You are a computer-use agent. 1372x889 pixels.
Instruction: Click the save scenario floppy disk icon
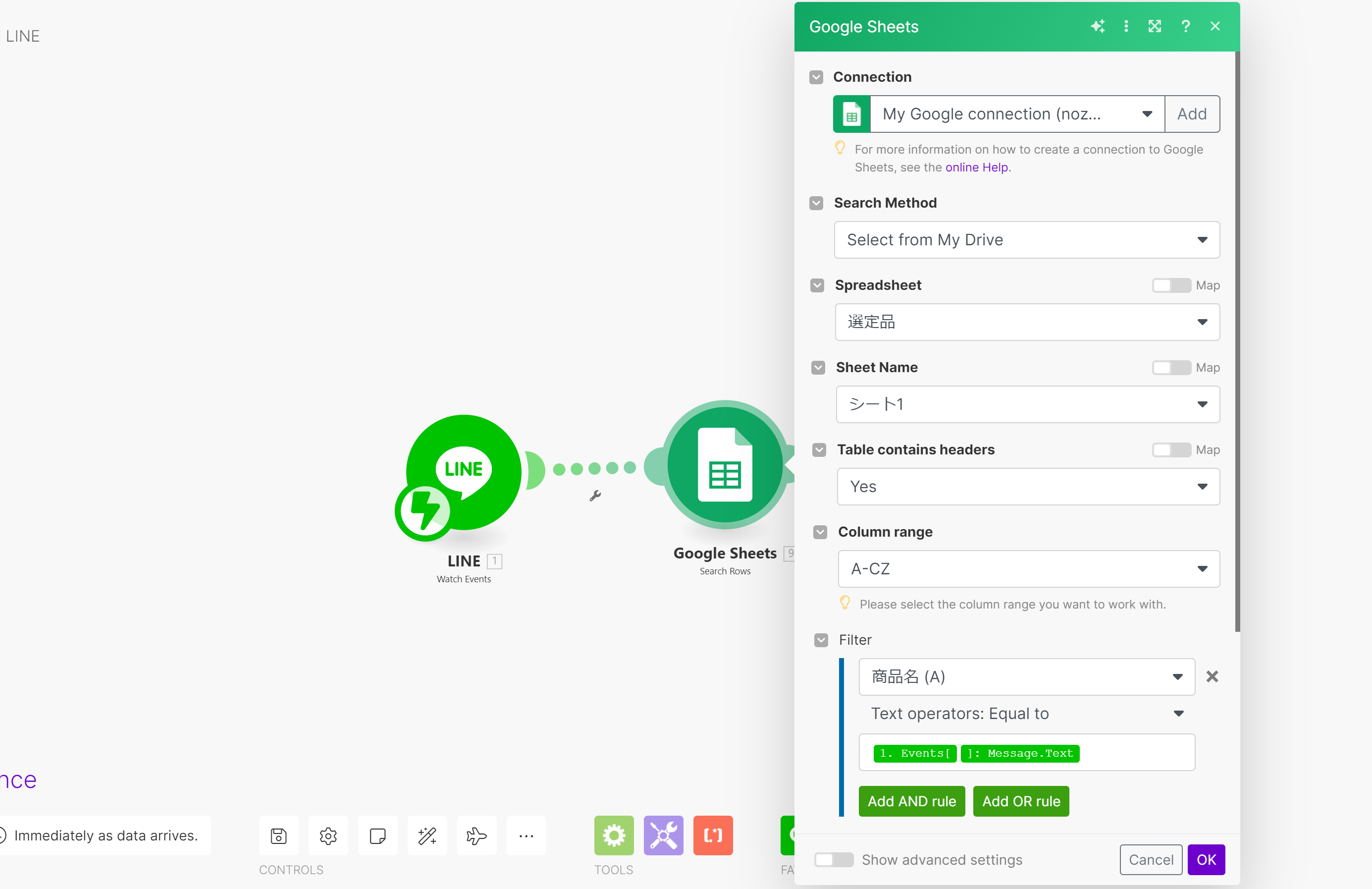coord(278,835)
